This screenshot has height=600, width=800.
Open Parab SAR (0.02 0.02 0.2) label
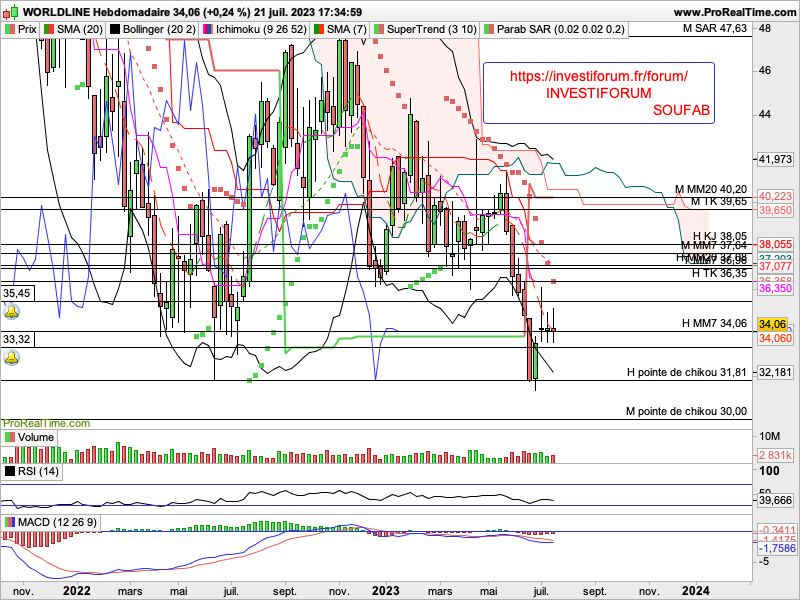pos(560,30)
